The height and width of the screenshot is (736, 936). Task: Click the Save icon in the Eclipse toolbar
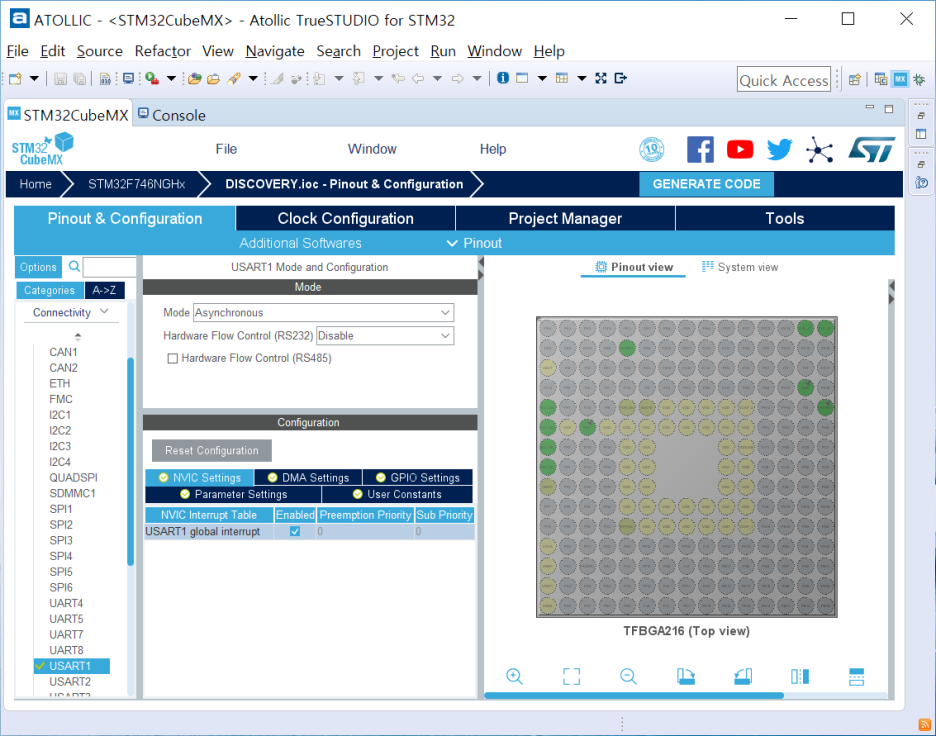(60, 78)
